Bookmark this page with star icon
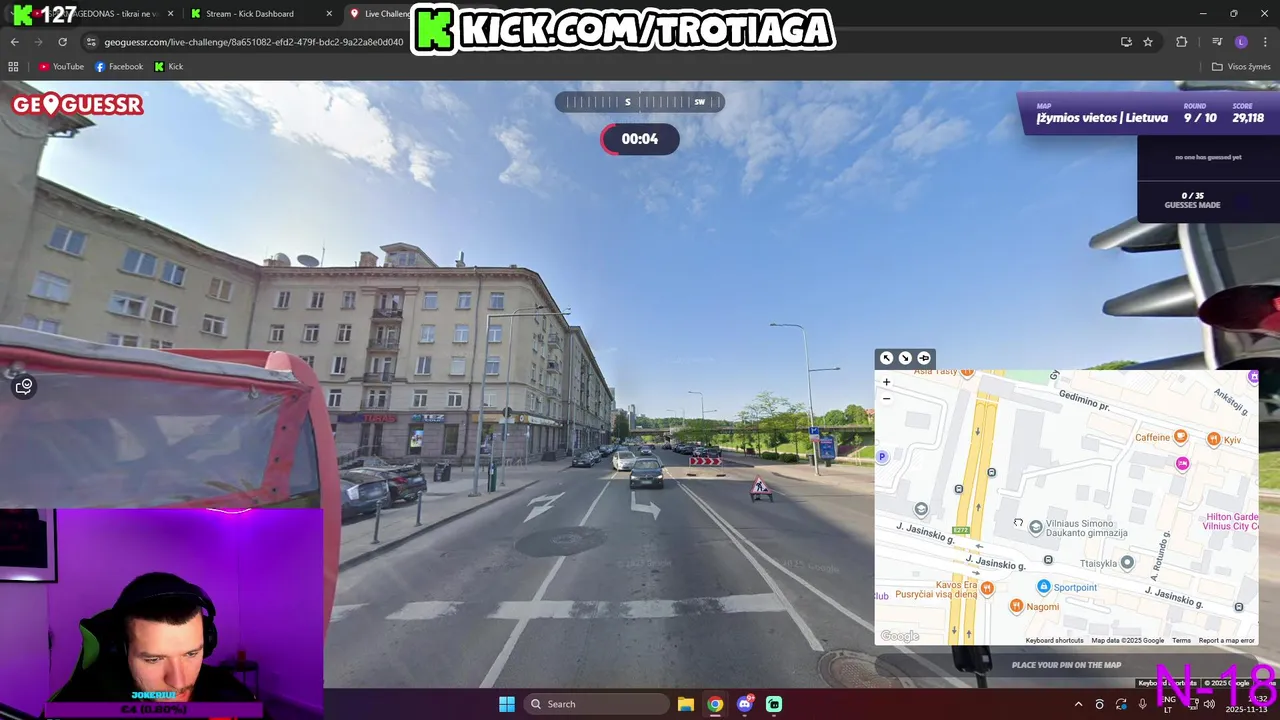 [1148, 42]
